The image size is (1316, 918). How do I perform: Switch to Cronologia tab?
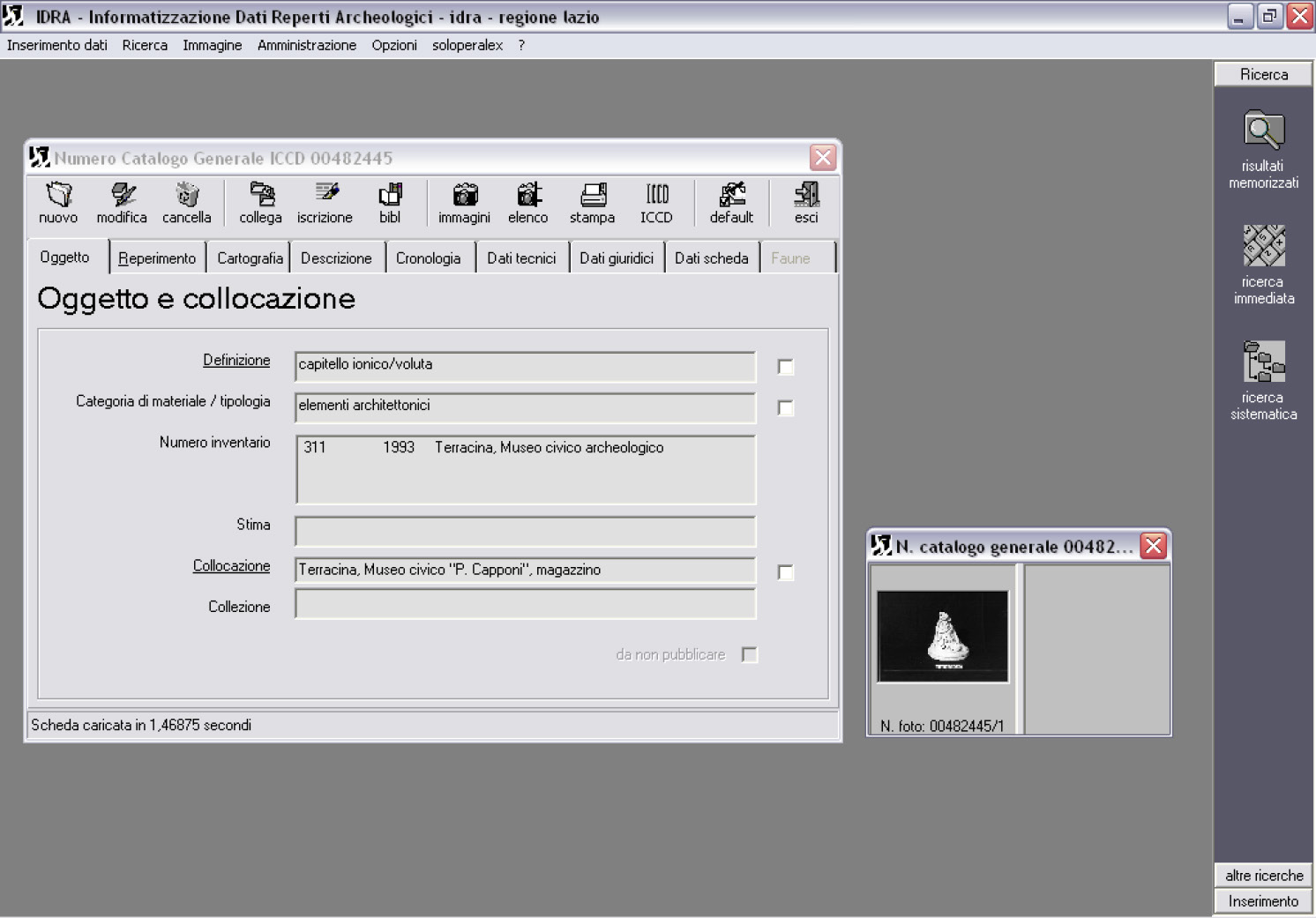click(429, 258)
